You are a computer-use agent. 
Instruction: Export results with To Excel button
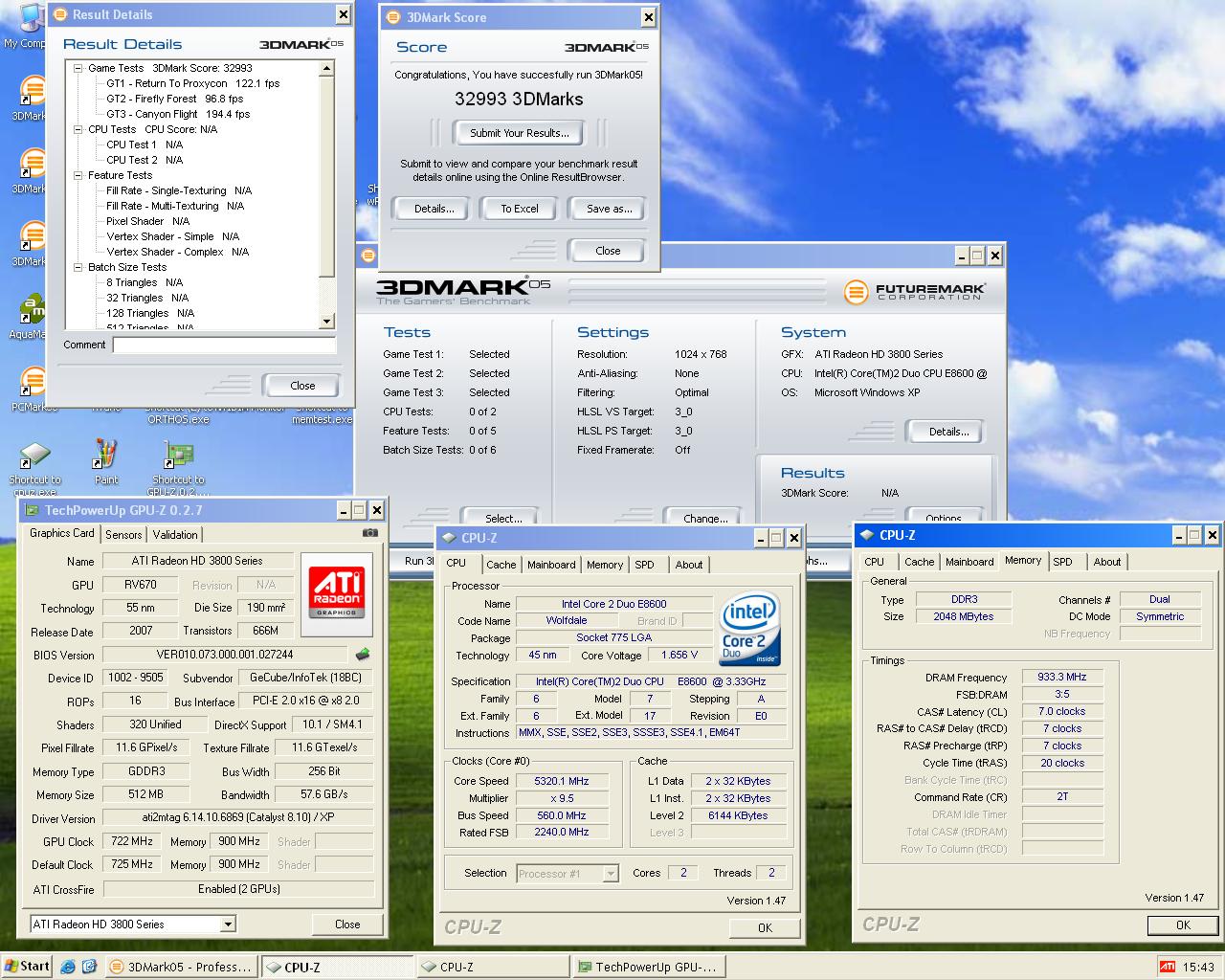click(520, 209)
